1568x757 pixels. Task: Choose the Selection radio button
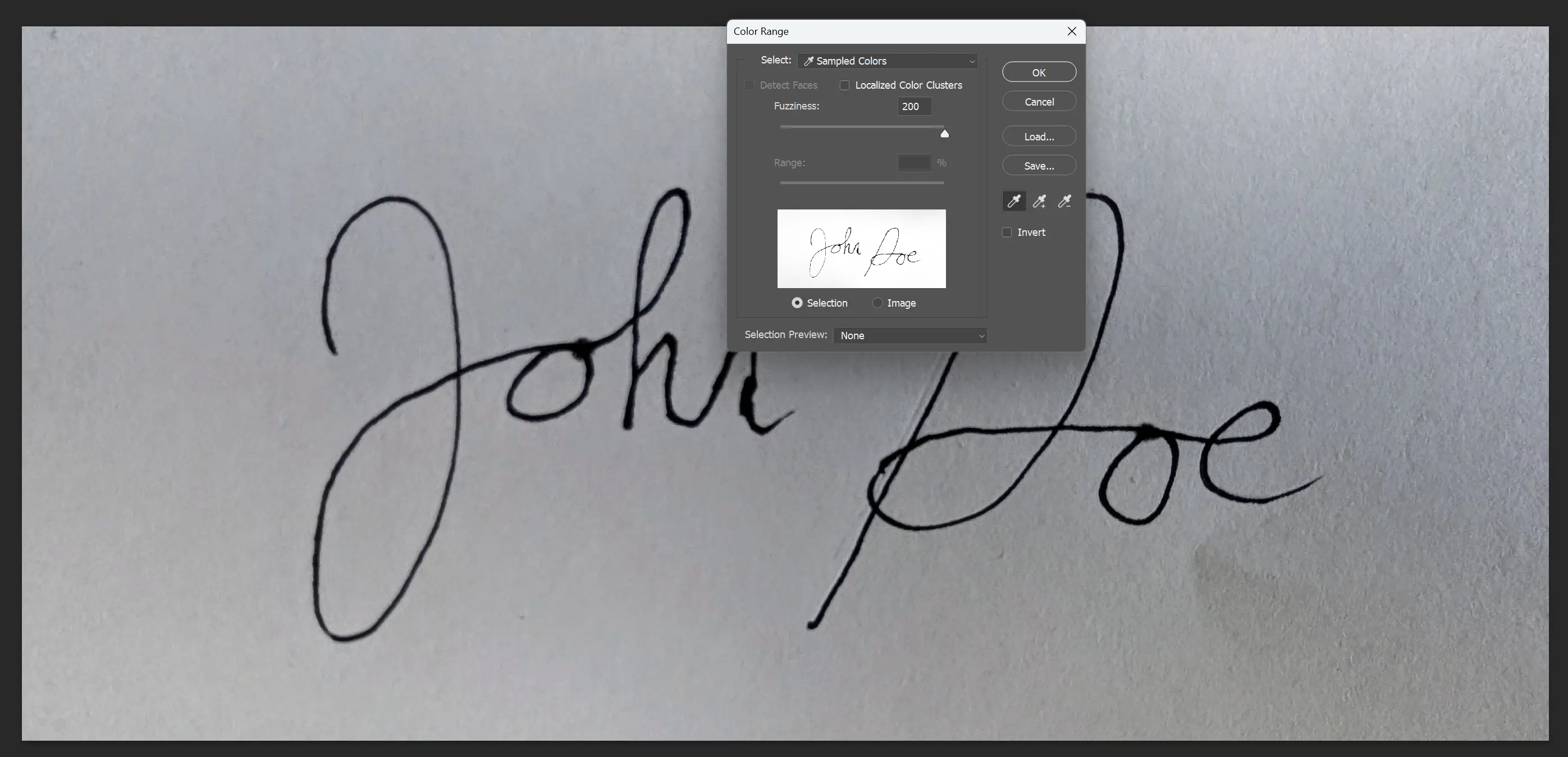click(797, 303)
